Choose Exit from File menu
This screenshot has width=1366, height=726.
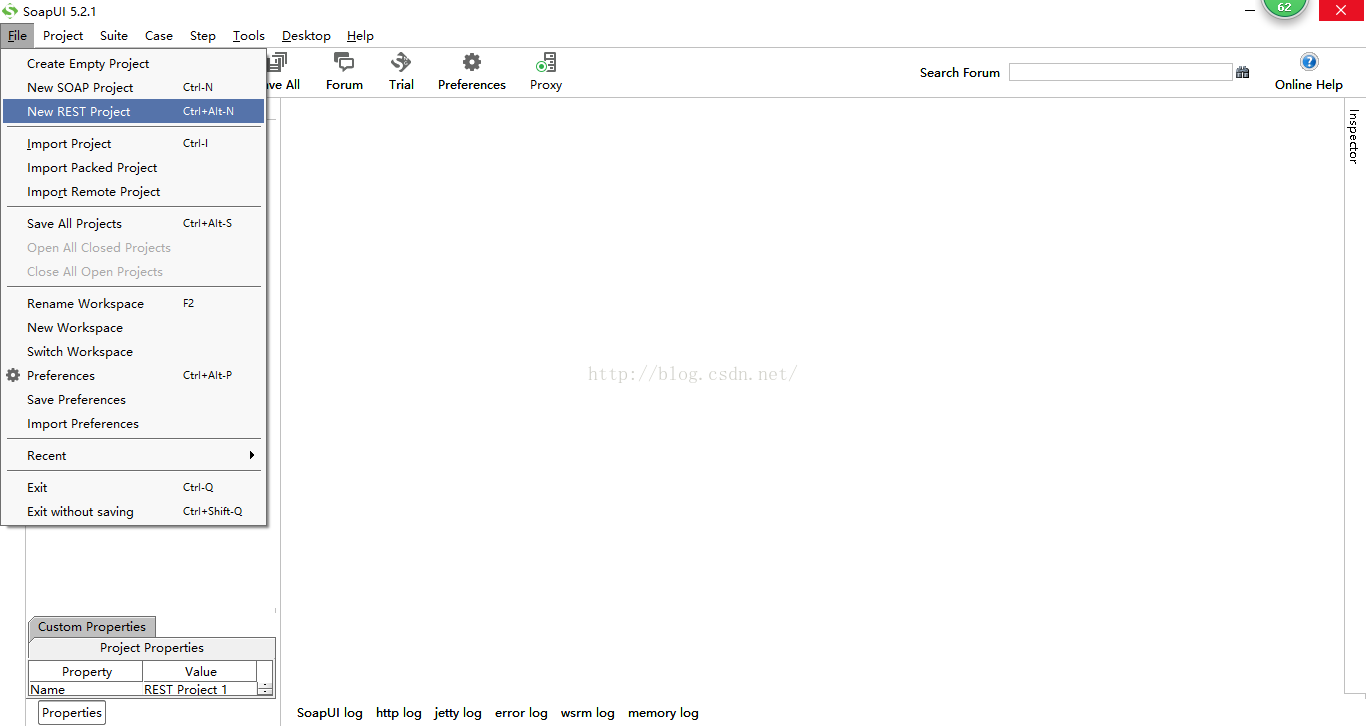click(133, 487)
